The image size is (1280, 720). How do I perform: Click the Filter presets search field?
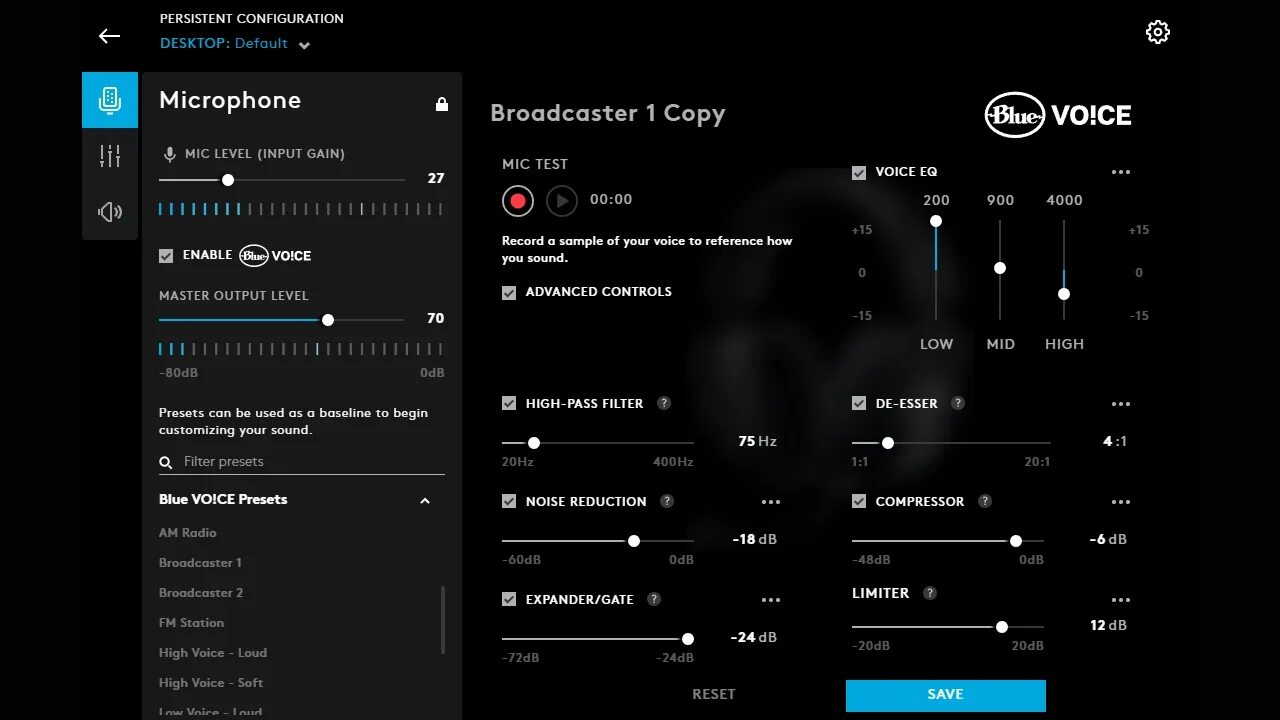tap(302, 462)
